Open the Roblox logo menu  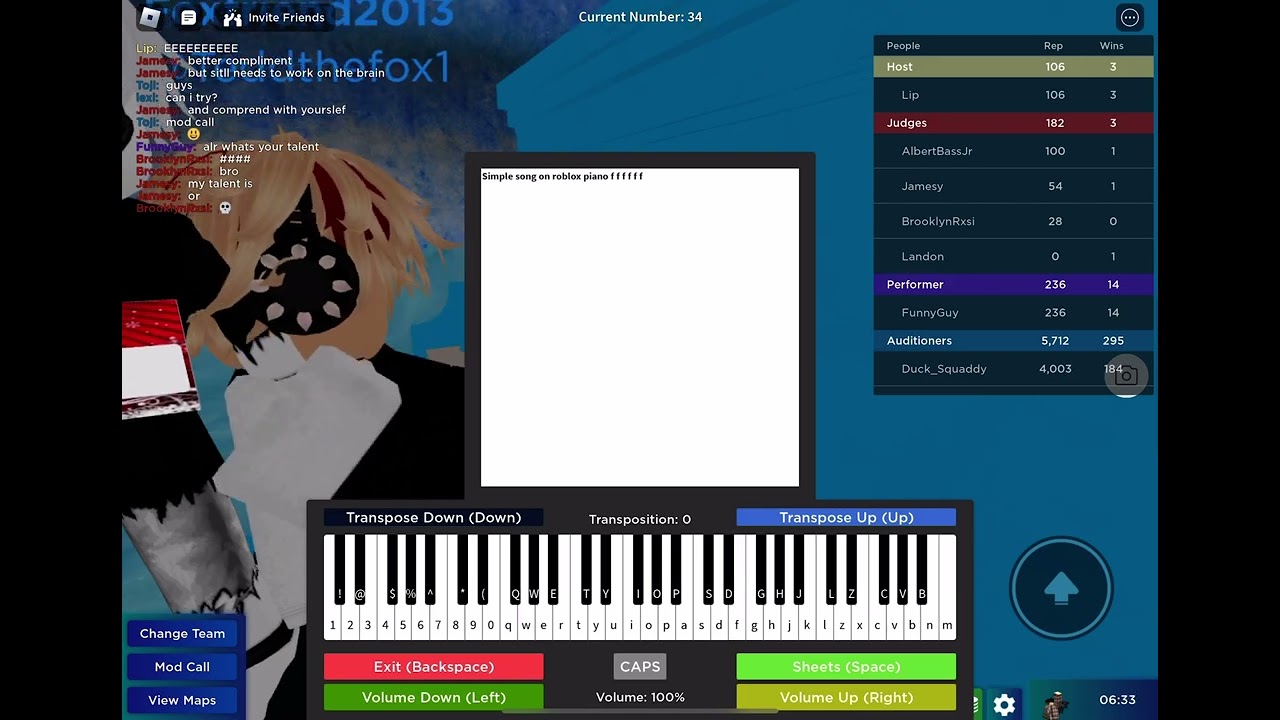(150, 17)
